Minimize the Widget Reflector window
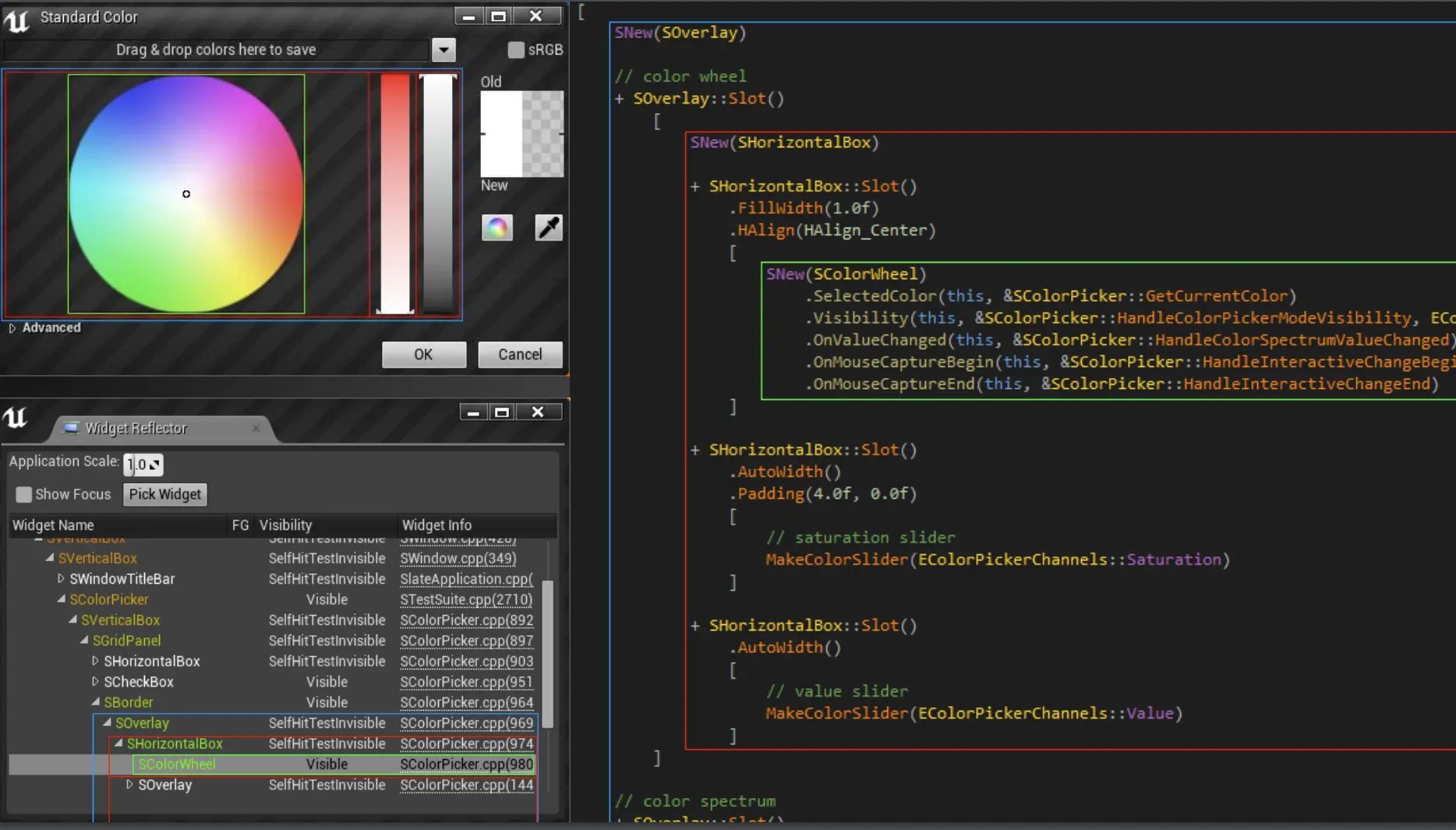 point(472,412)
